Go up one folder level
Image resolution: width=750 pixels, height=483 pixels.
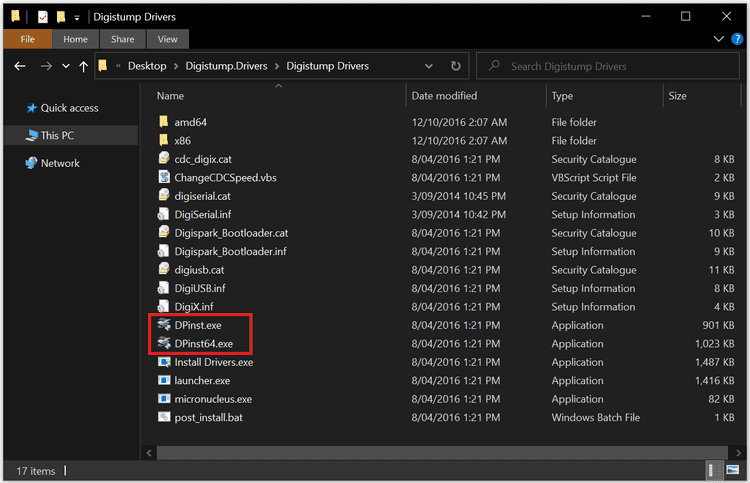[84, 66]
